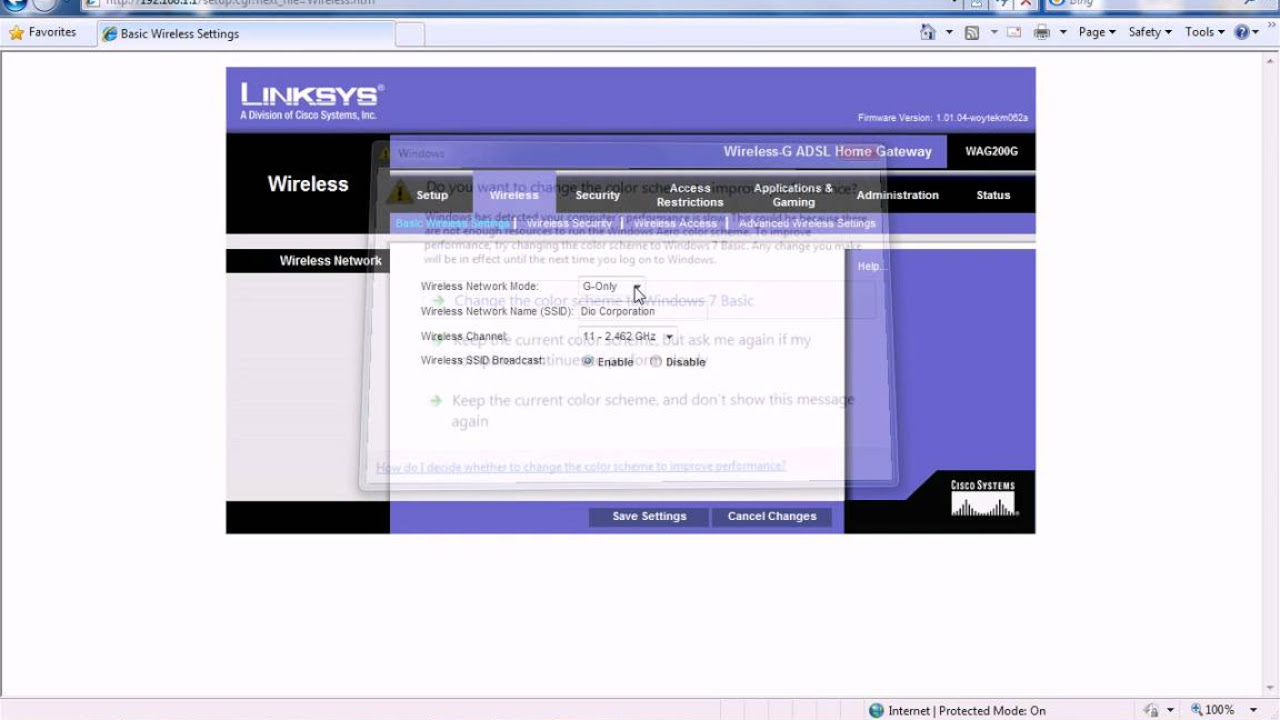This screenshot has width=1280, height=720.
Task: Open the Tools menu dropdown
Action: pos(1204,32)
